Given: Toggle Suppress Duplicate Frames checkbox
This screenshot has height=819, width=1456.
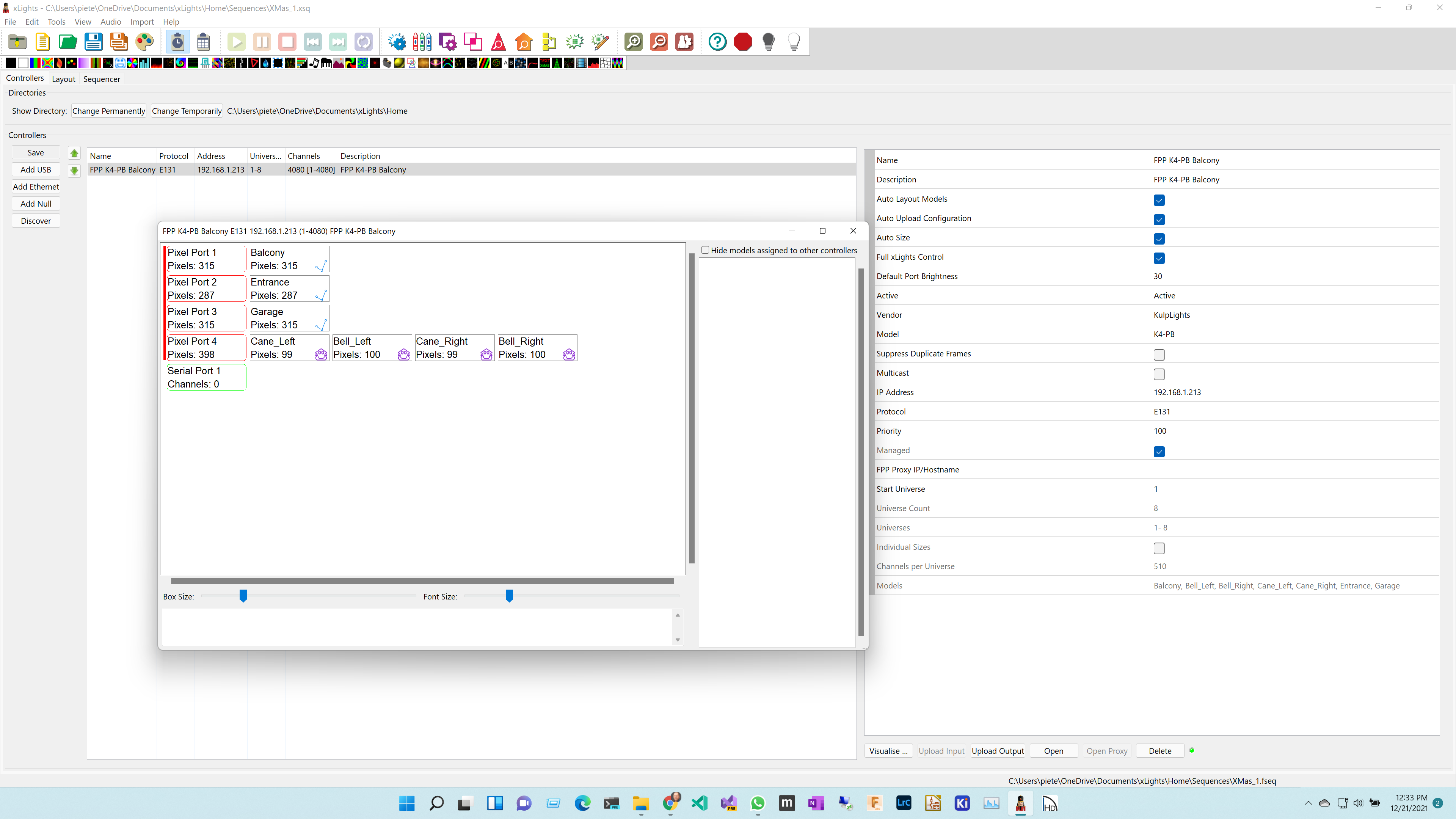Looking at the screenshot, I should click(1159, 355).
